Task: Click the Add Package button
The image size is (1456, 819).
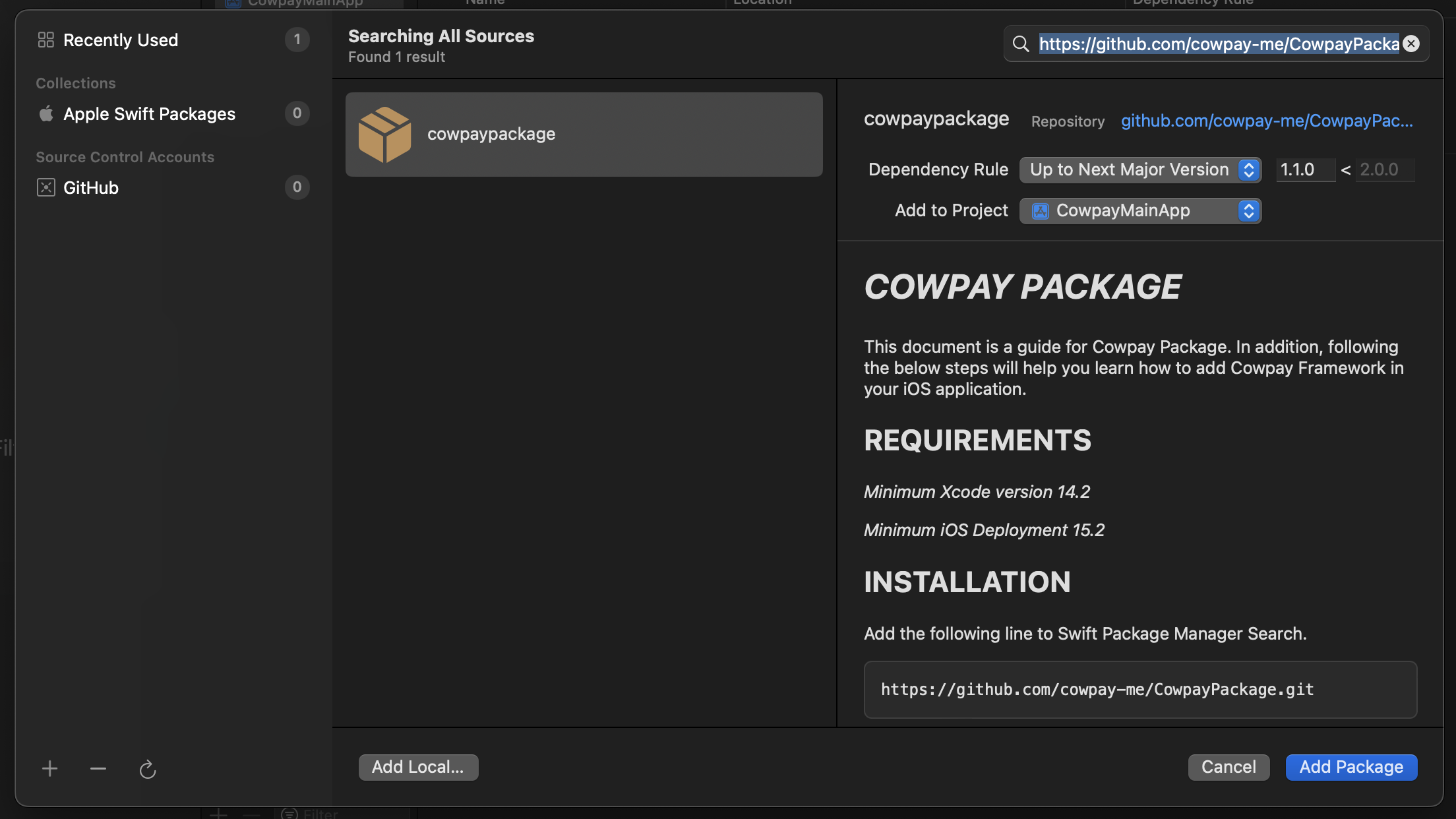Action: point(1351,768)
